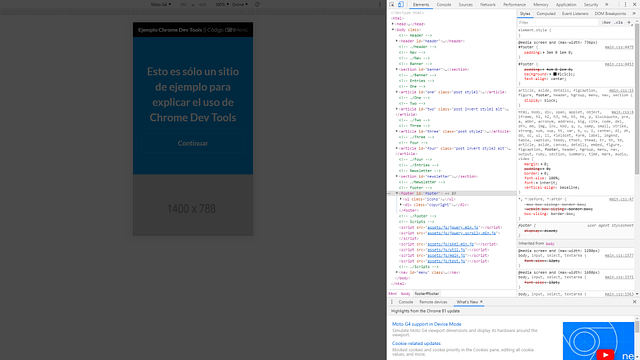Open the drawer menu three-dots icon
This screenshot has width=640, height=360.
click(x=392, y=302)
